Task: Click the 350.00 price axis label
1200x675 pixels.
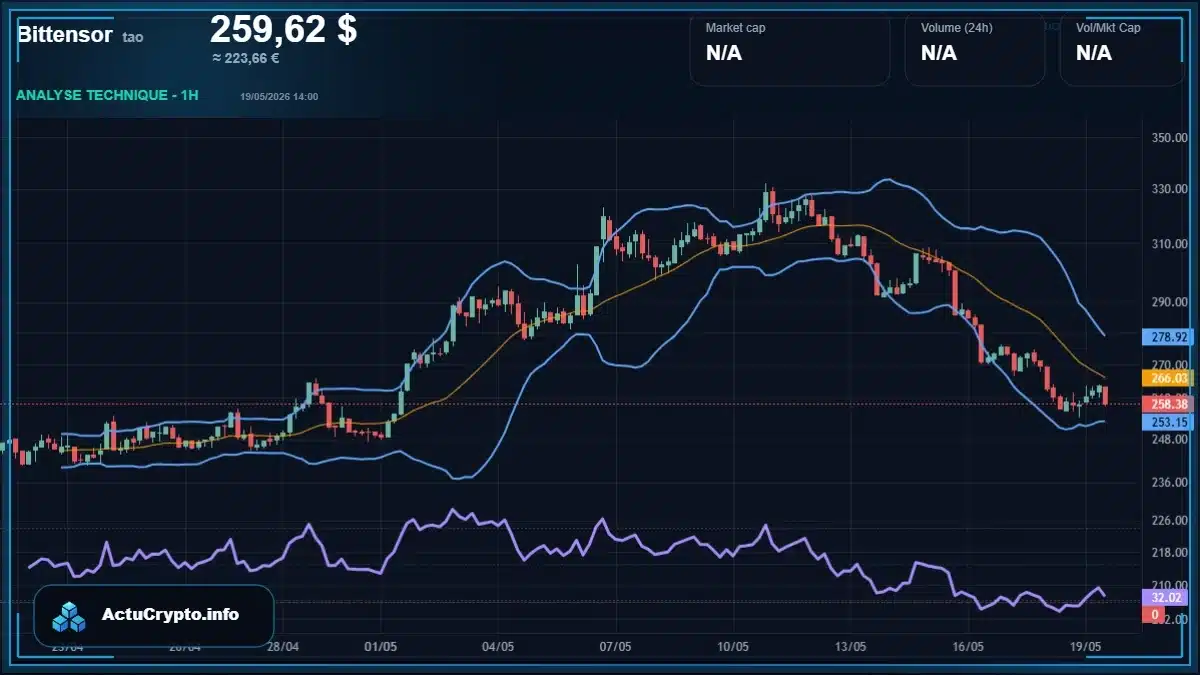Action: (1168, 138)
